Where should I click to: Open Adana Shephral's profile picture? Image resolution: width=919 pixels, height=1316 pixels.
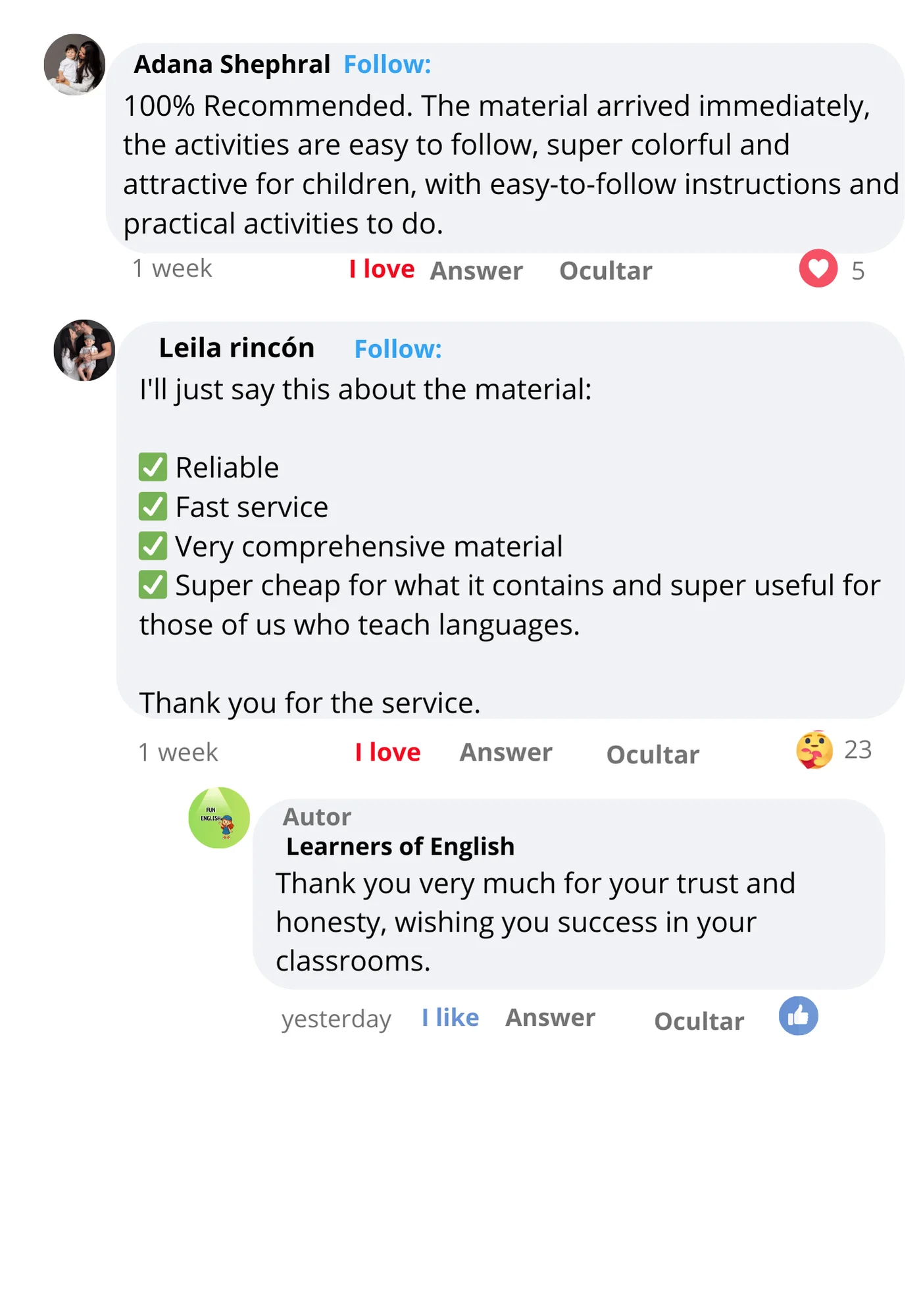point(74,64)
